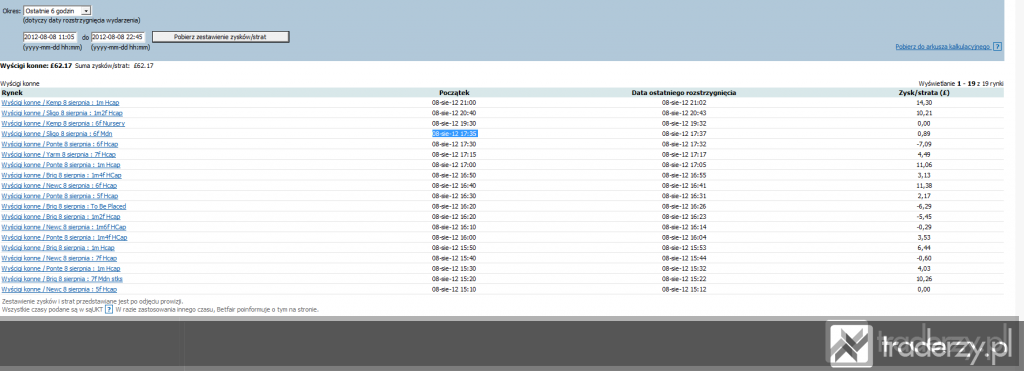Click the profit value 11,06

(x=924, y=165)
